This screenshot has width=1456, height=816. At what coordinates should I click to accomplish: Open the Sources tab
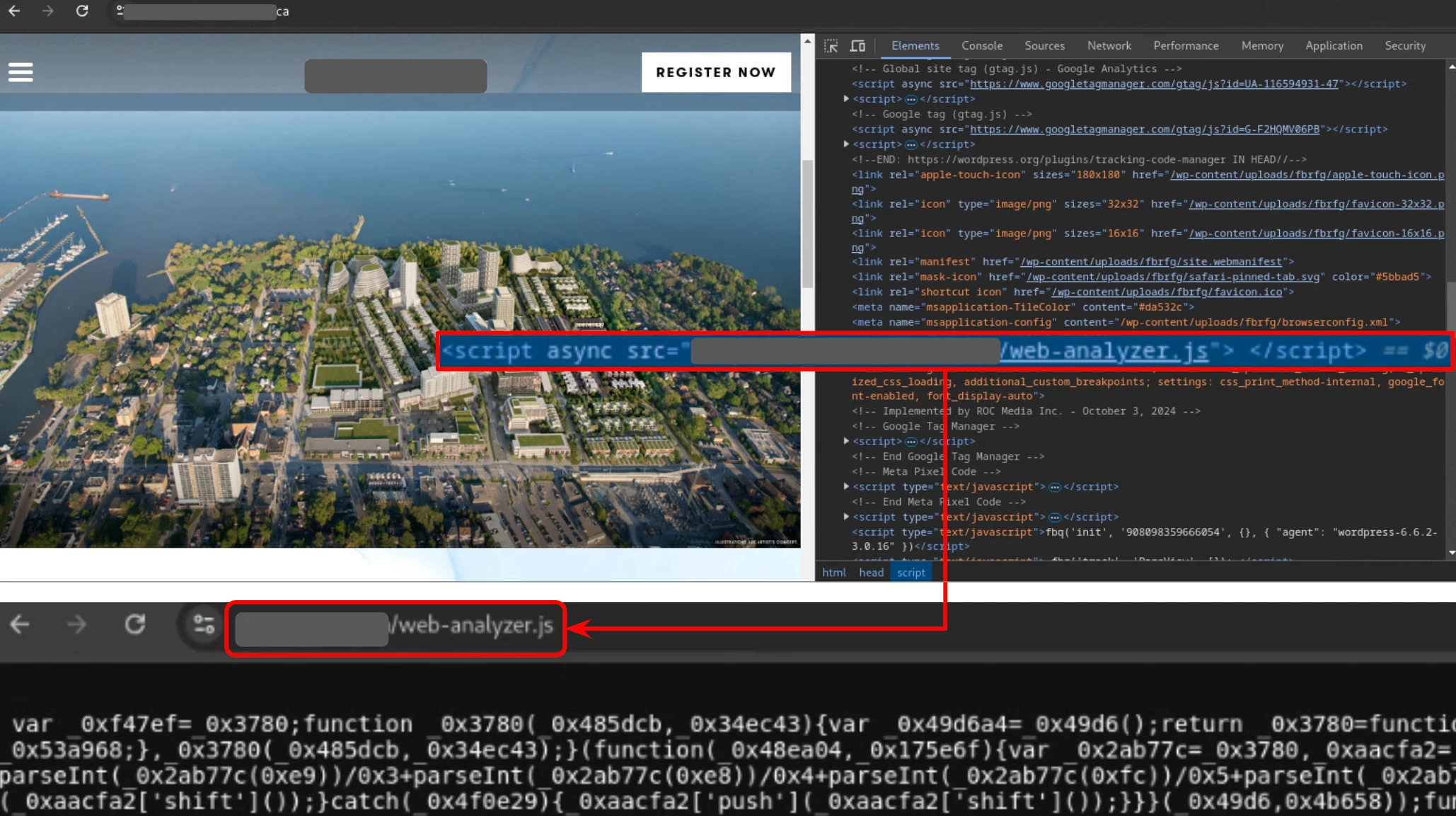(x=1044, y=46)
